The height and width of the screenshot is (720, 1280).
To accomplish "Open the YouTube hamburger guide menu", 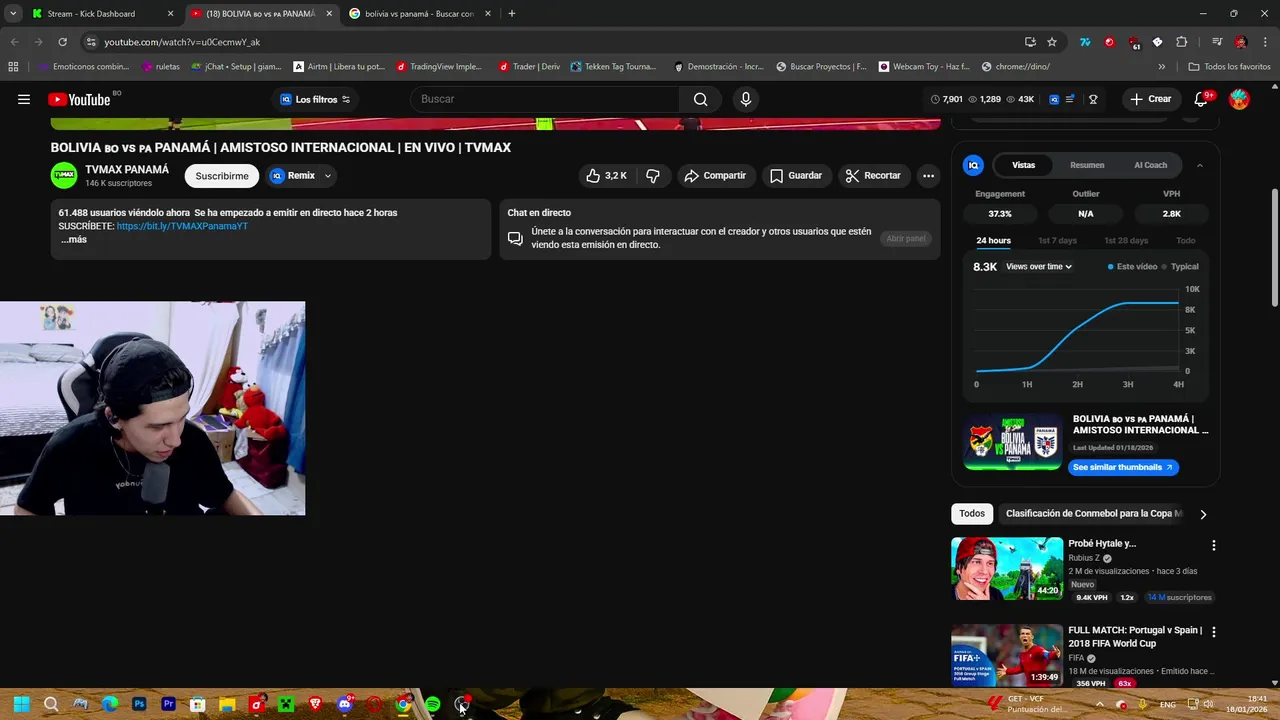I will coord(24,99).
